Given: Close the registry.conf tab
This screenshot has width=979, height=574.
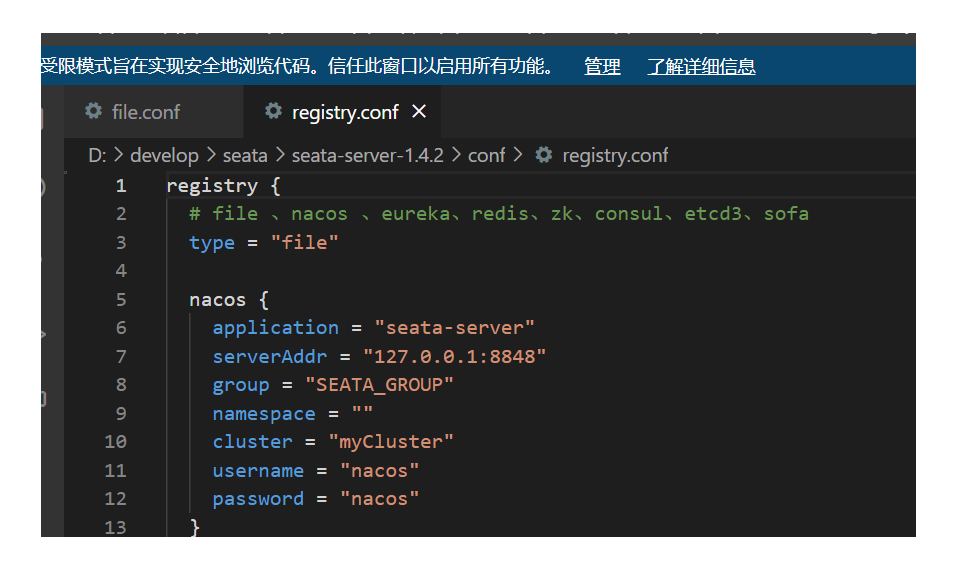Looking at the screenshot, I should coord(419,111).
